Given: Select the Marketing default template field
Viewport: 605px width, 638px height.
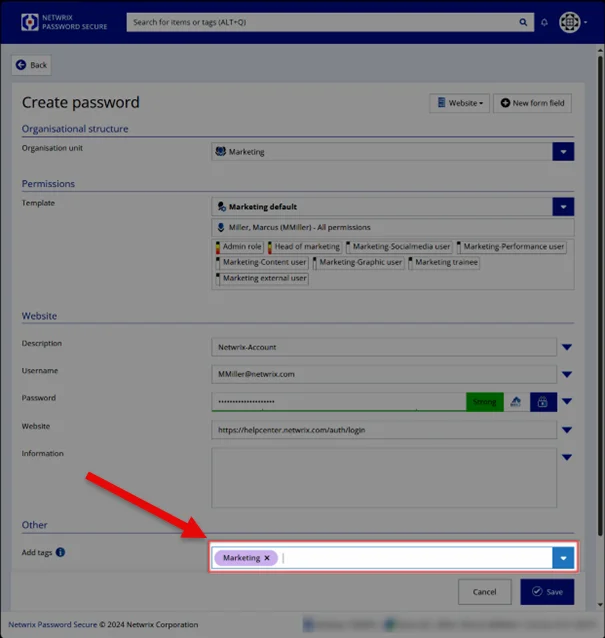Looking at the screenshot, I should (x=382, y=207).
